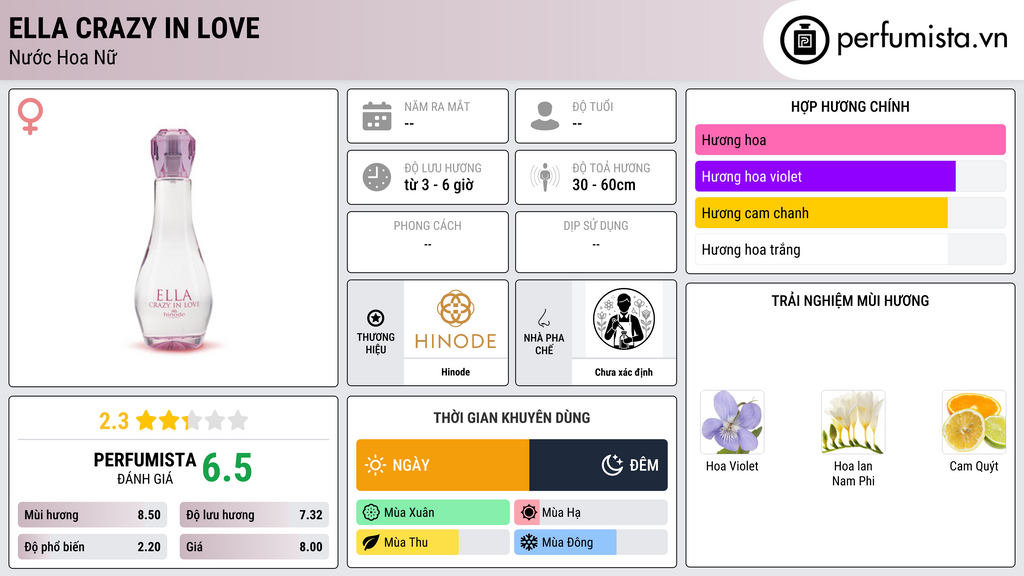
Task: Click the perfumista.vn site name text
Action: point(922,39)
